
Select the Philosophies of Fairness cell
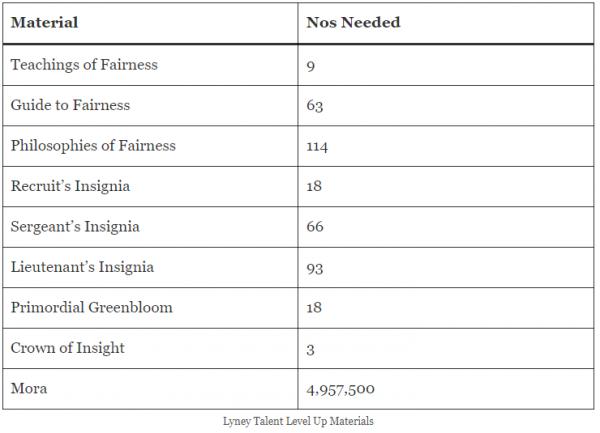click(93, 146)
